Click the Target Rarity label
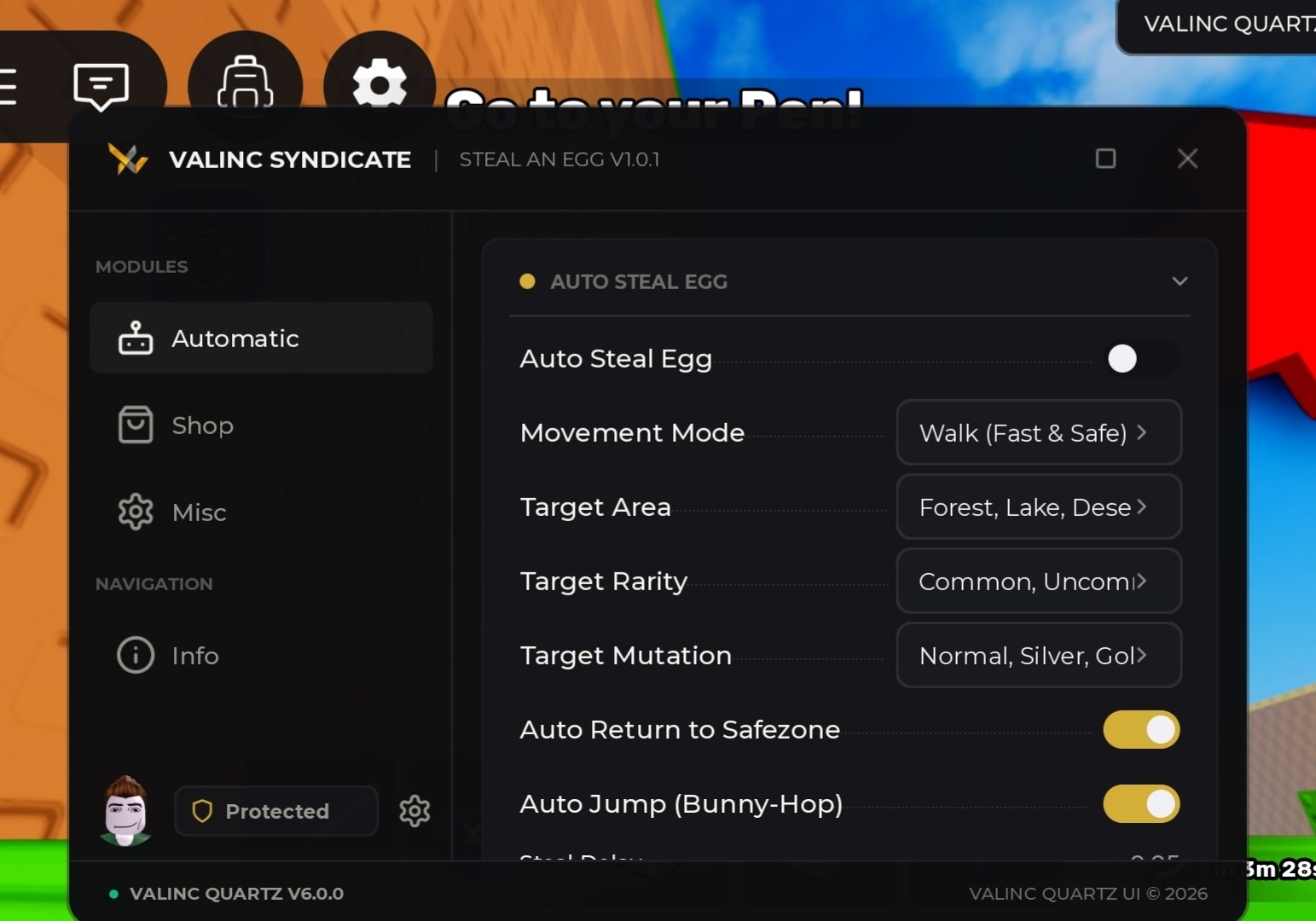 click(x=604, y=581)
